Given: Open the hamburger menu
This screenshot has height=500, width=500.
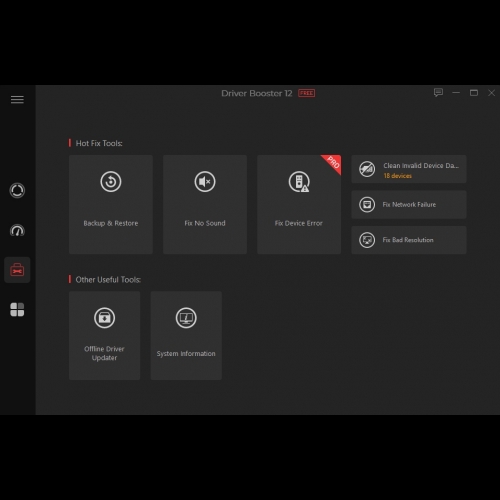Looking at the screenshot, I should pos(17,99).
